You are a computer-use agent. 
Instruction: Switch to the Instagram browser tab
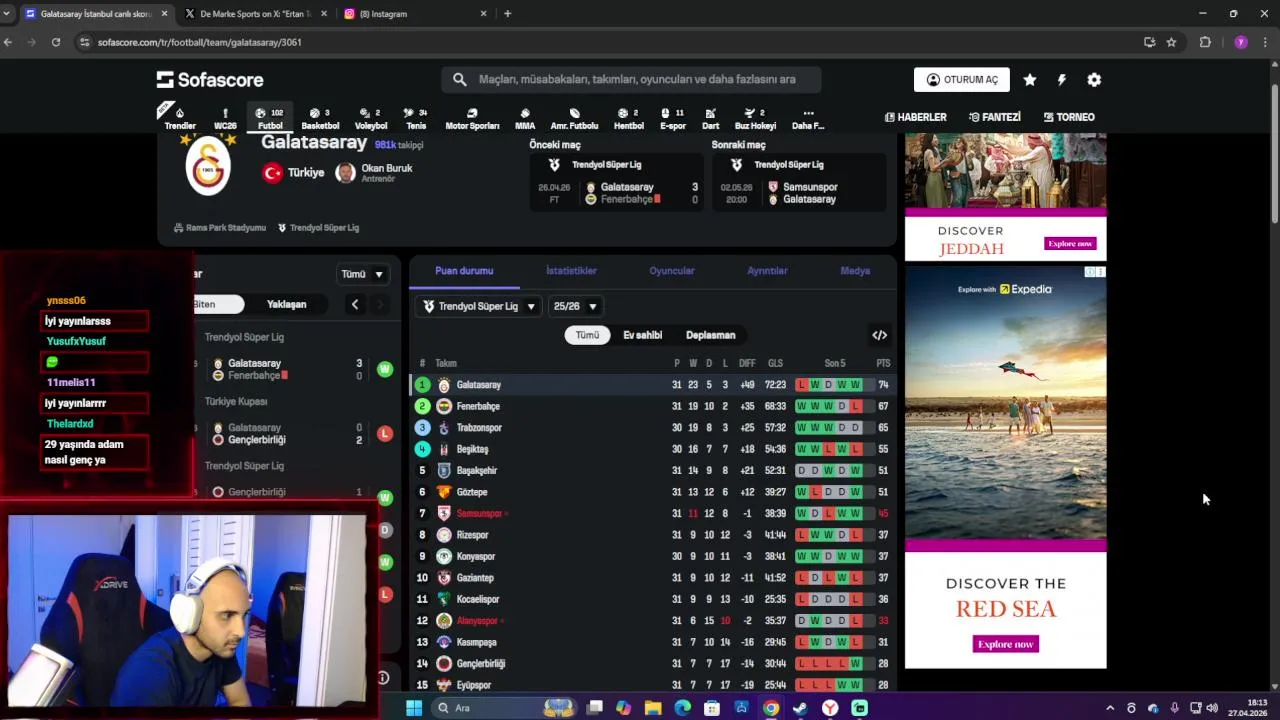(x=415, y=14)
